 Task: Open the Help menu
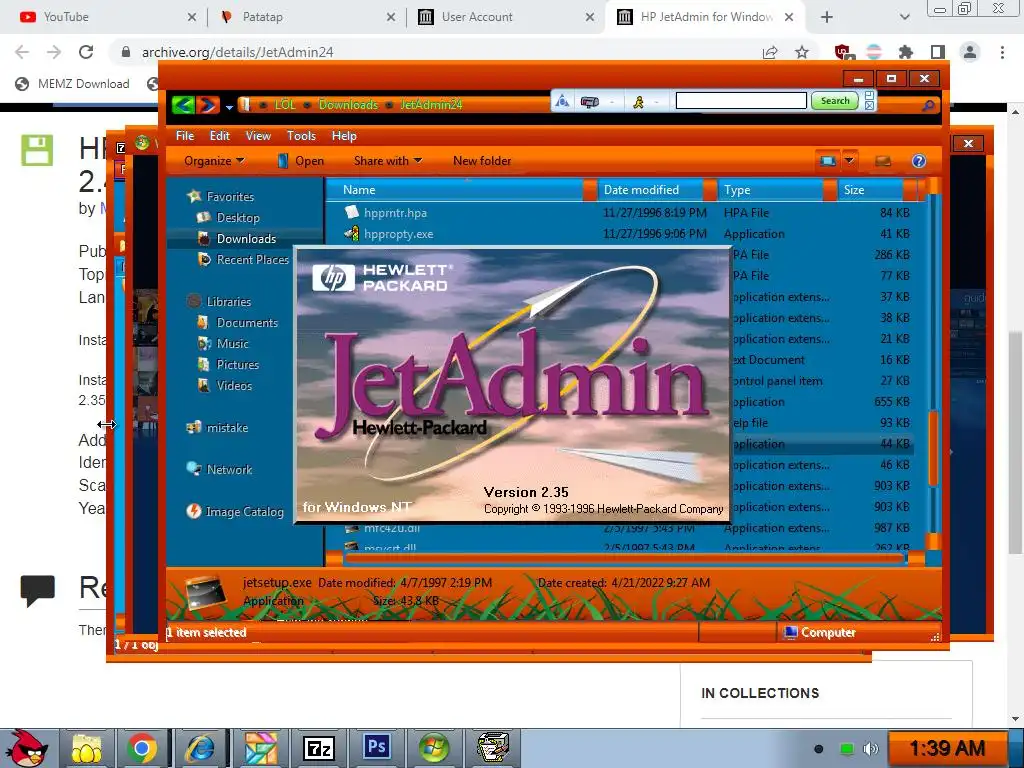(x=344, y=136)
